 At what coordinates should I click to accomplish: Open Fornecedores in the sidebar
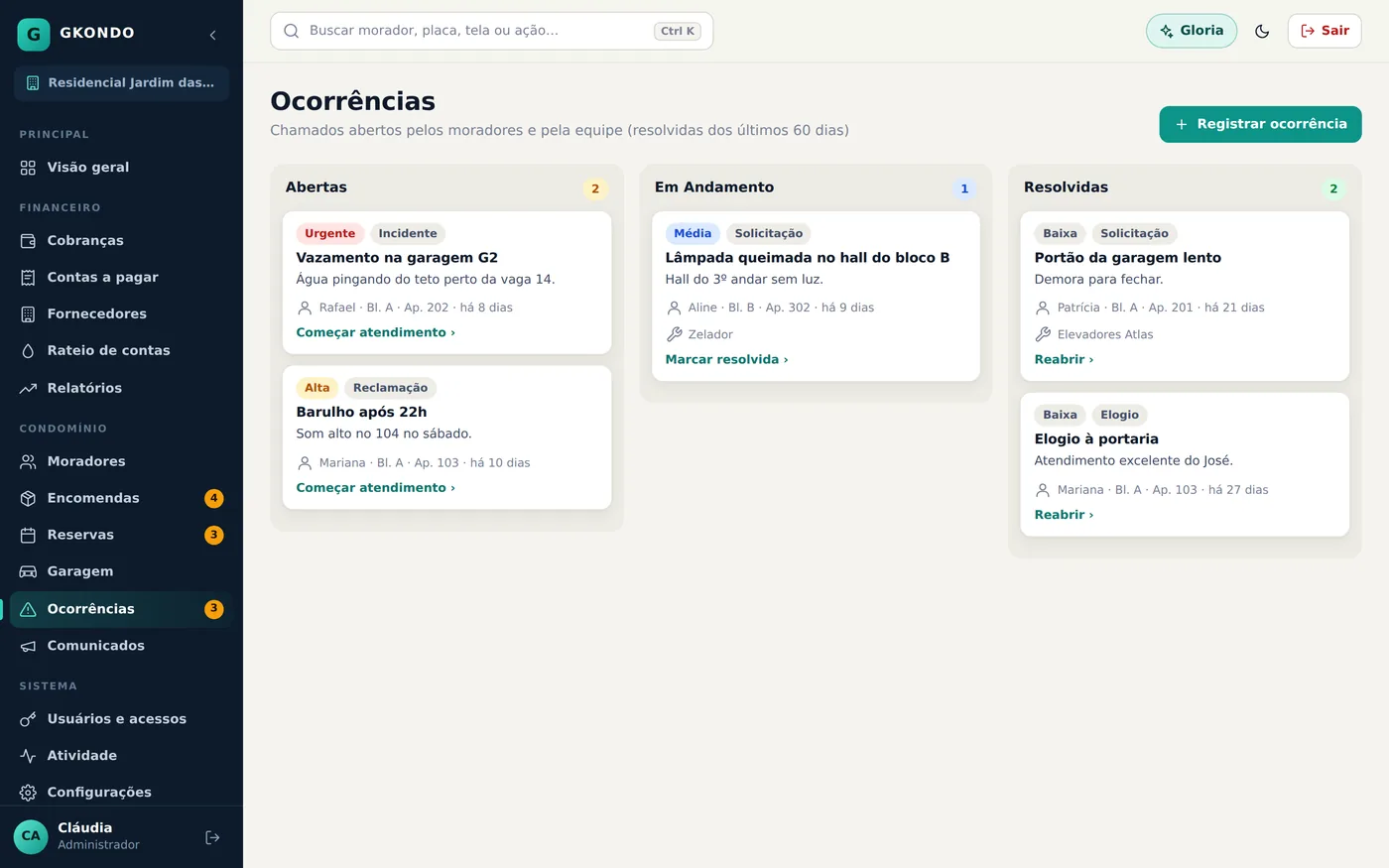(x=121, y=313)
